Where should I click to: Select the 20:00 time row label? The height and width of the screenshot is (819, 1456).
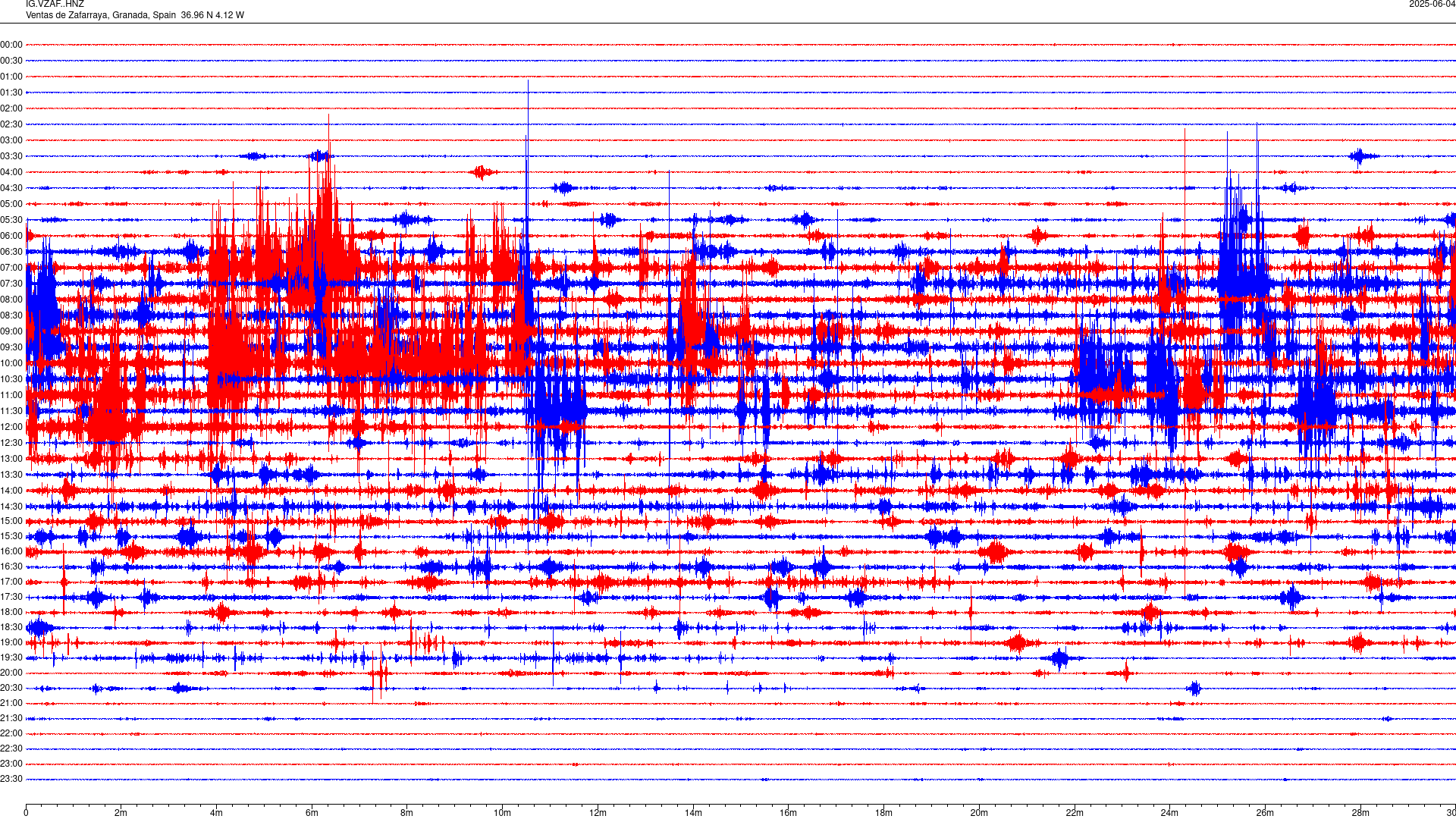click(11, 673)
